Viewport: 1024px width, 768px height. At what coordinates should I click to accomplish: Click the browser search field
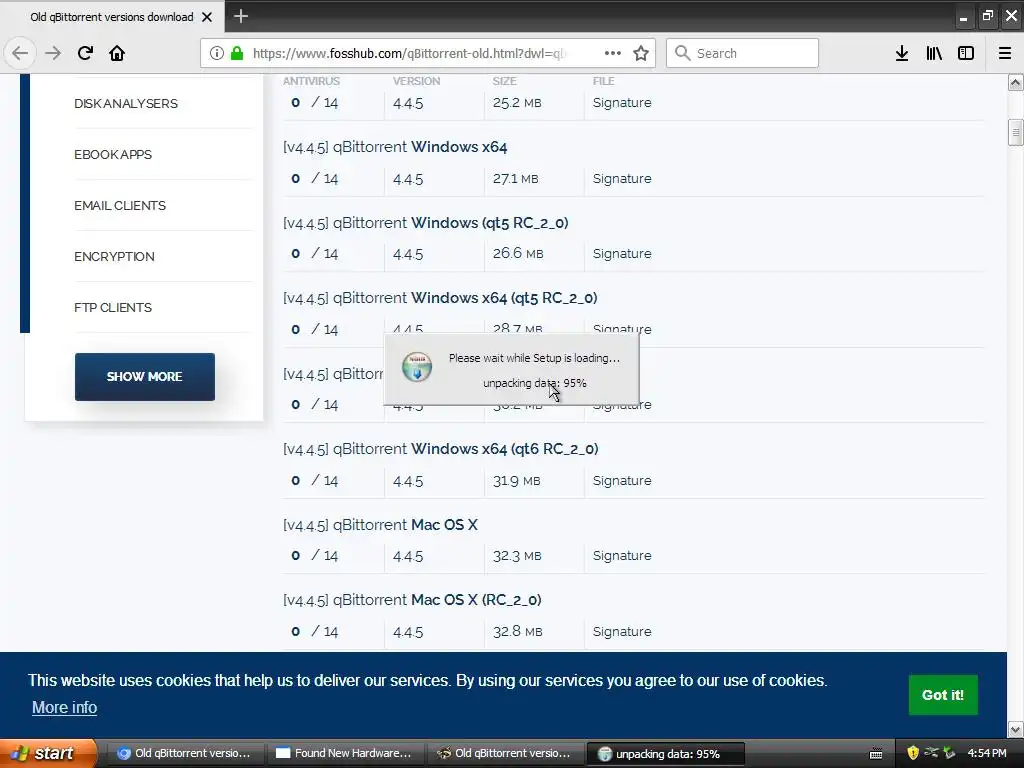(742, 53)
